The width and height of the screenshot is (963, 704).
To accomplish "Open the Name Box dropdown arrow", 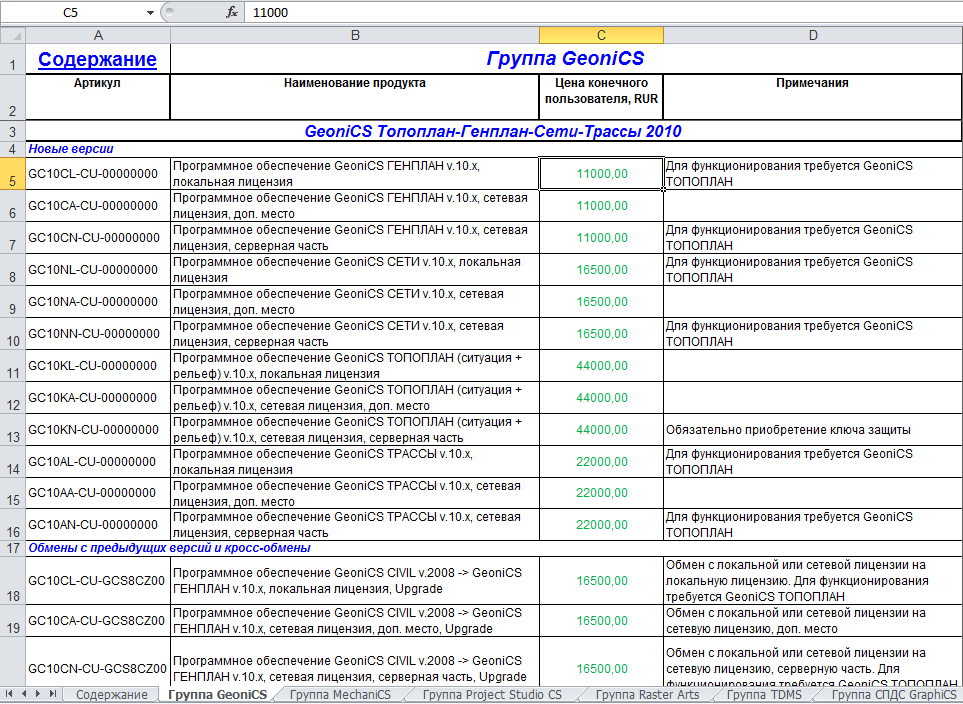I will point(150,12).
